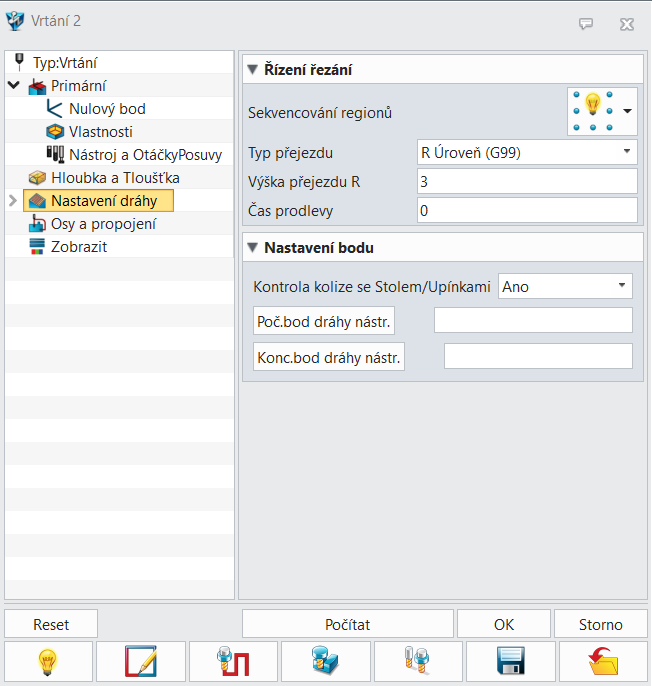652x686 pixels.
Task: Open Nulový bod in the tree
Action: 107,109
